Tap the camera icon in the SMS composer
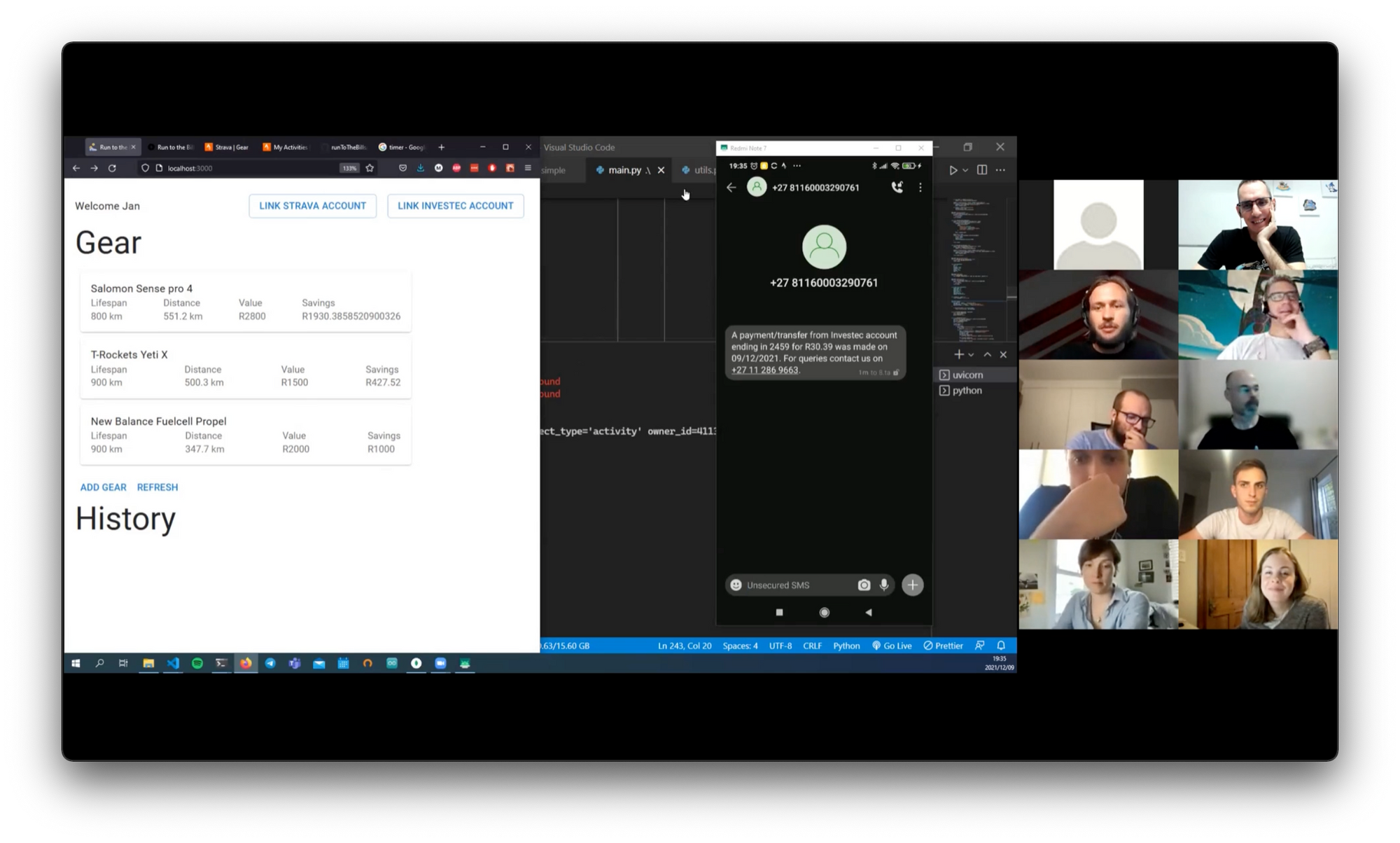This screenshot has height=843, width=1400. click(x=864, y=585)
